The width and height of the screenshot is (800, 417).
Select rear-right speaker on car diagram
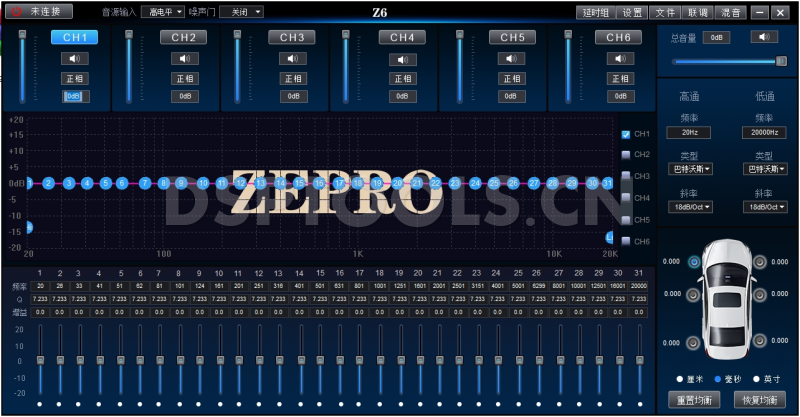(x=760, y=340)
